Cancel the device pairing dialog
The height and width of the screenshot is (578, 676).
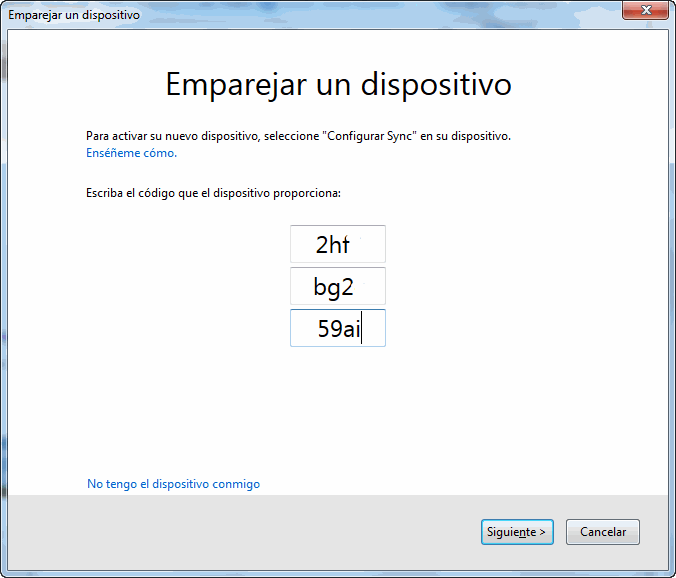[603, 532]
